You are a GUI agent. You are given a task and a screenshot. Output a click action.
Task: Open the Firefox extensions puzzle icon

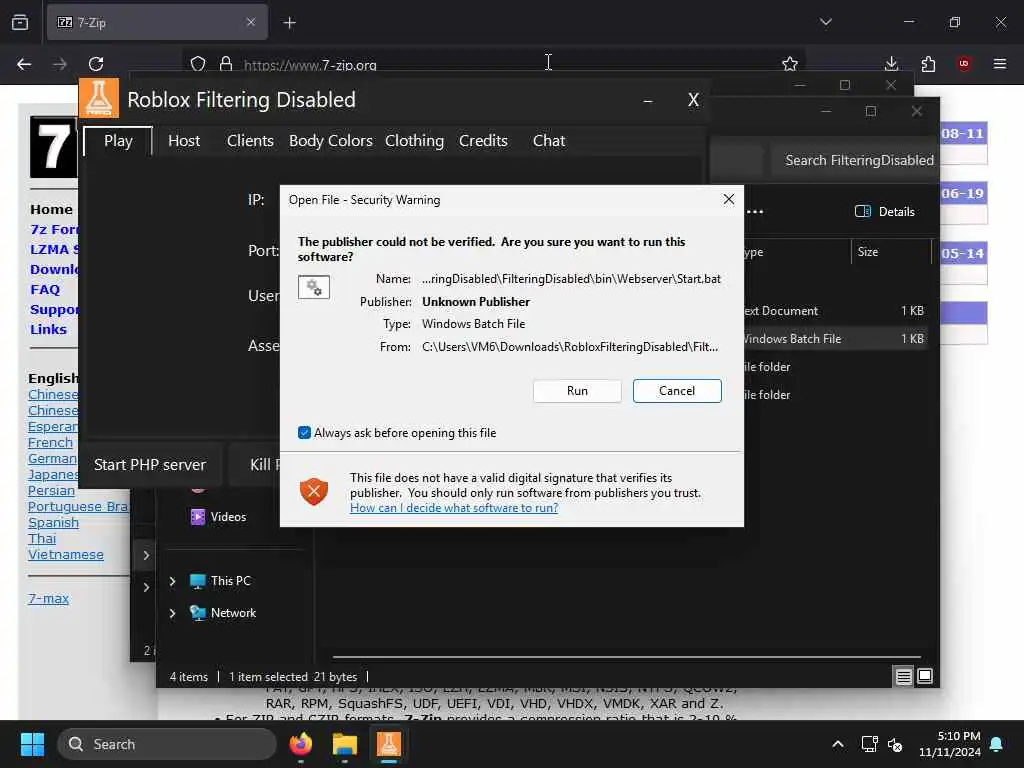click(928, 64)
